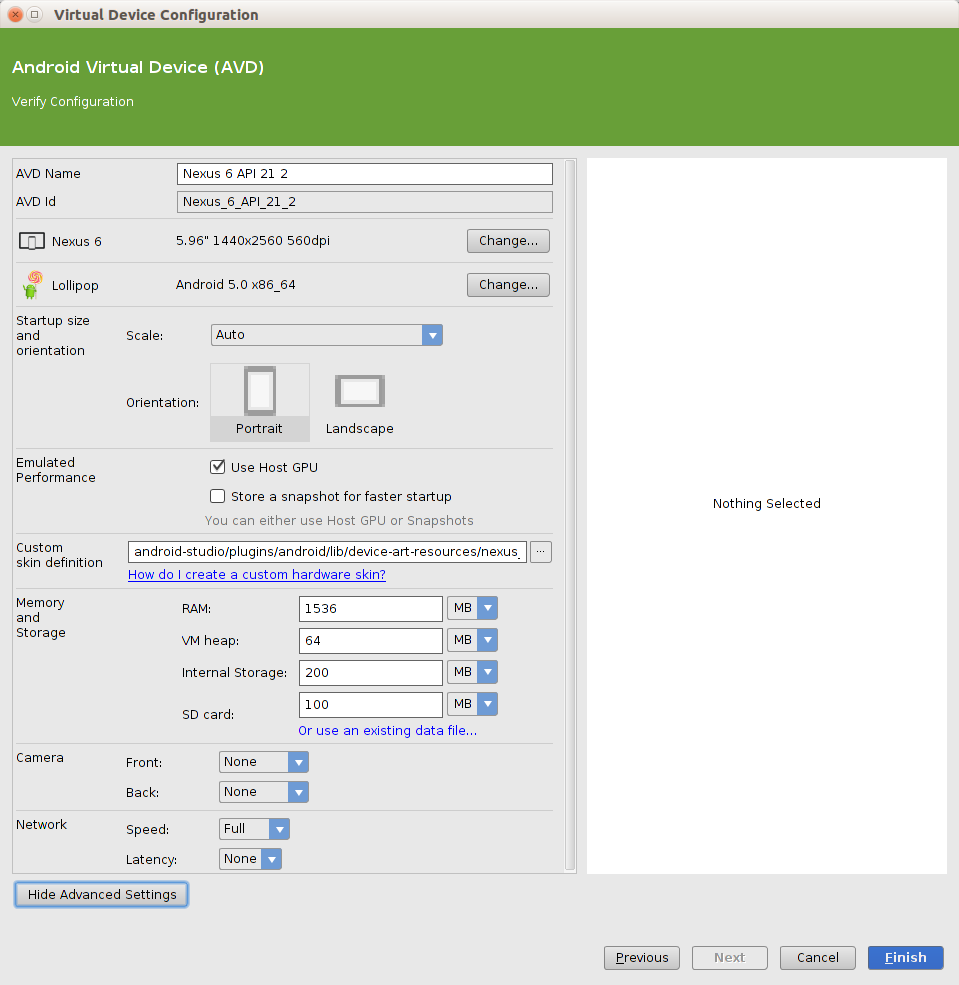Image resolution: width=959 pixels, height=985 pixels.
Task: Open the Back camera dropdown
Action: [x=263, y=792]
